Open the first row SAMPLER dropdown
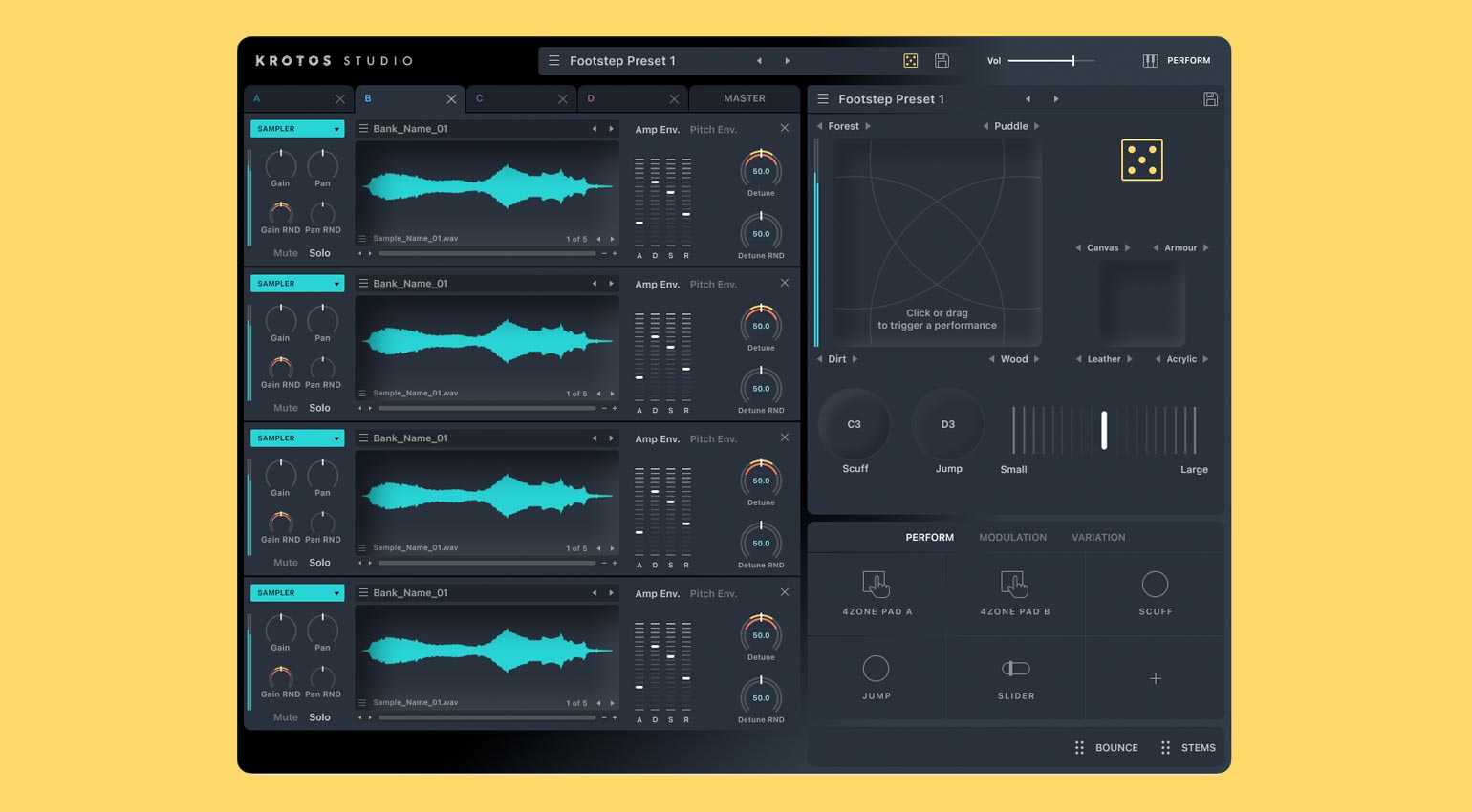Screen dimensions: 1472x812 (x=297, y=129)
